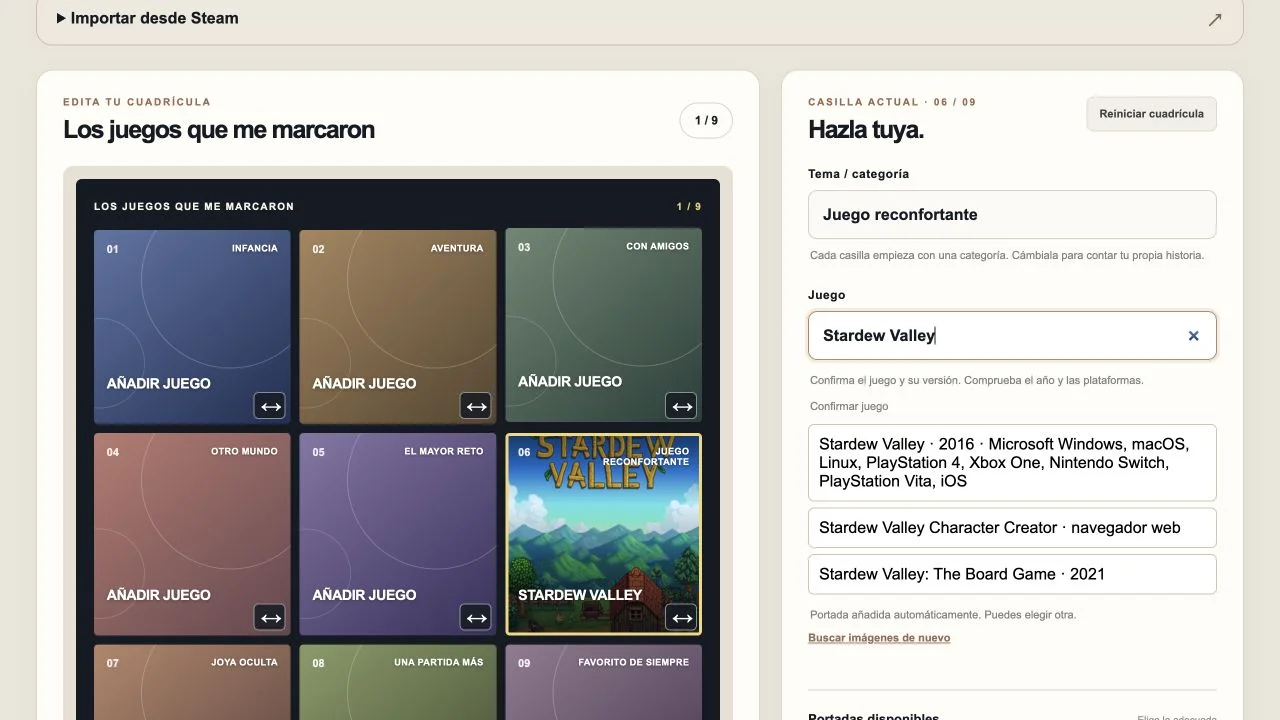Image resolution: width=1280 pixels, height=720 pixels.
Task: Select the 03 Con Amigos grid tile
Action: (603, 326)
